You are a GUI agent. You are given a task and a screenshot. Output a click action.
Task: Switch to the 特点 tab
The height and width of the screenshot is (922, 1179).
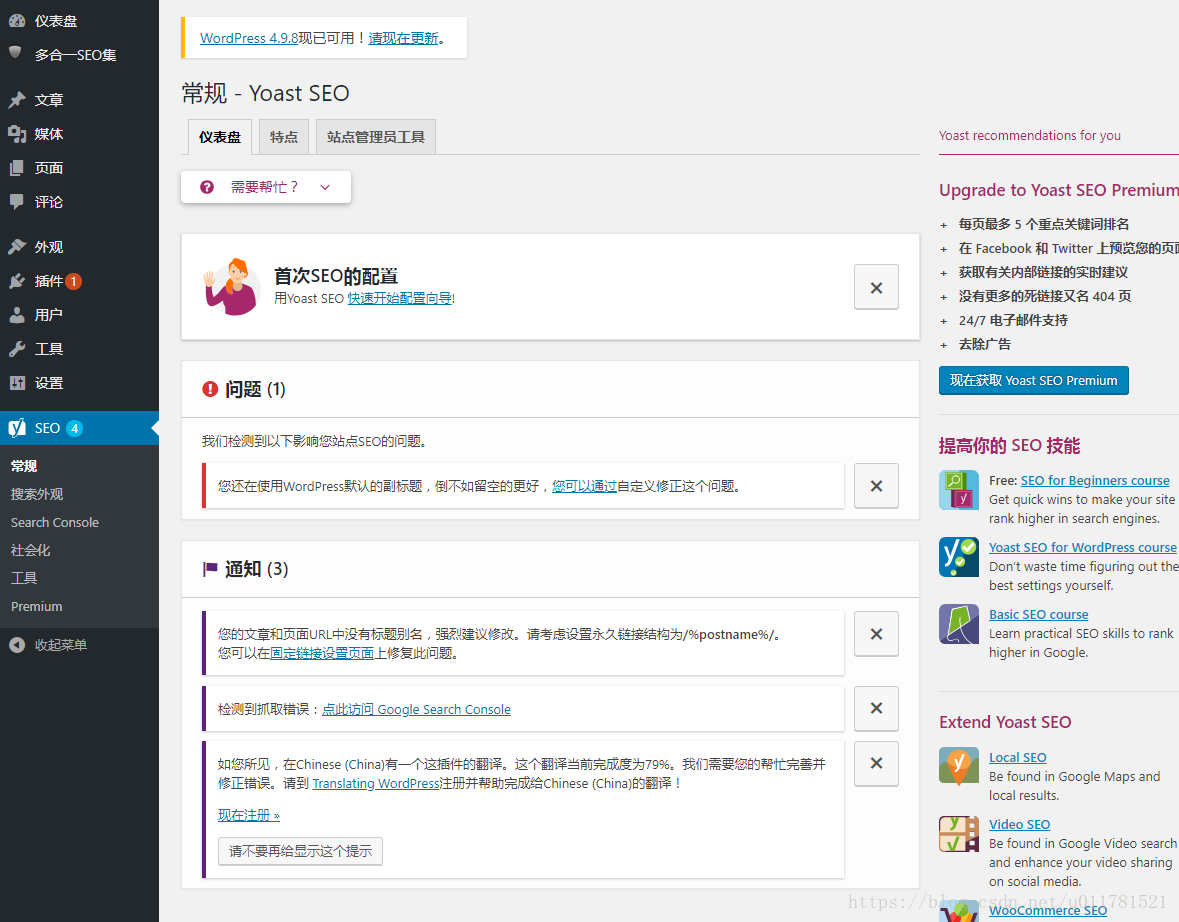coord(283,137)
